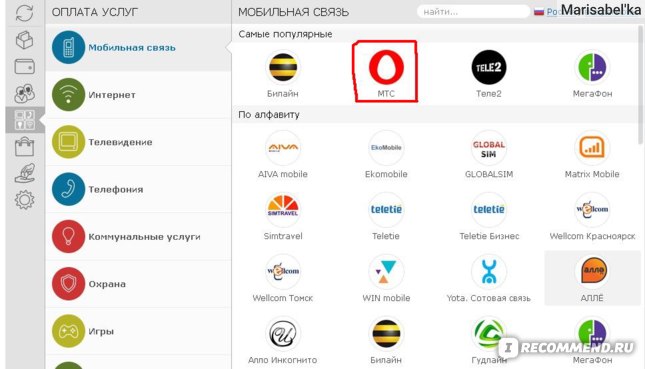Select the Телефония category
Image resolution: width=645 pixels, height=369 pixels.
click(138, 189)
